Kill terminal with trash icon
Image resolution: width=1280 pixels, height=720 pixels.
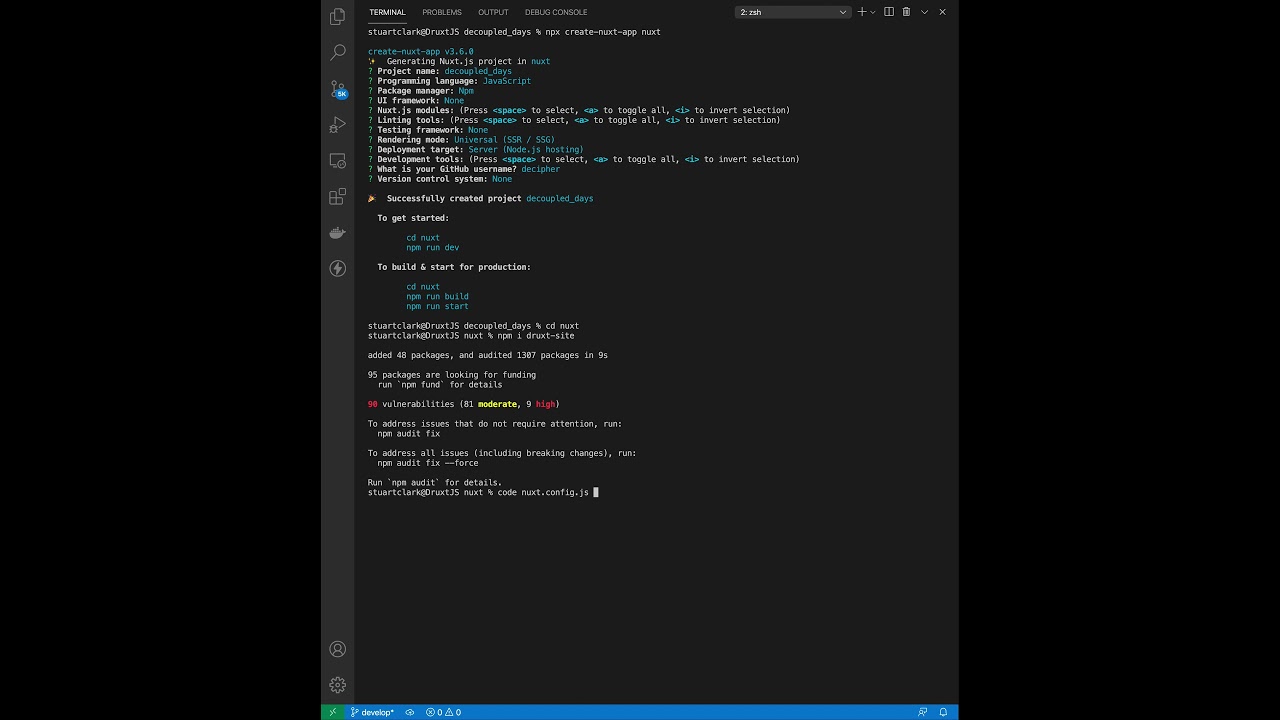(906, 12)
